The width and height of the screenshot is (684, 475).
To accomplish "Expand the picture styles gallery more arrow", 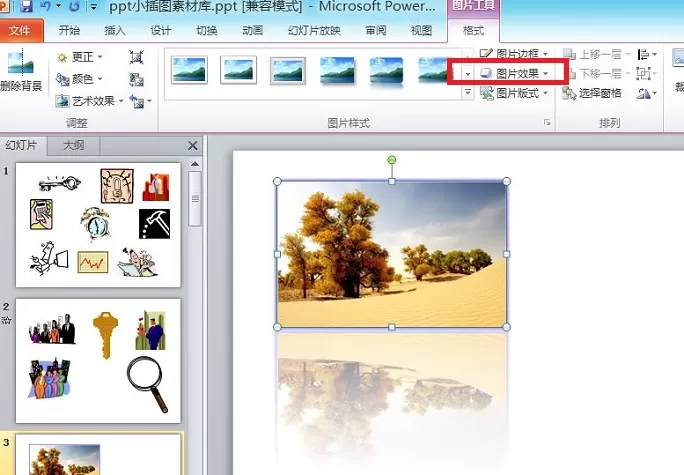I will click(x=468, y=92).
